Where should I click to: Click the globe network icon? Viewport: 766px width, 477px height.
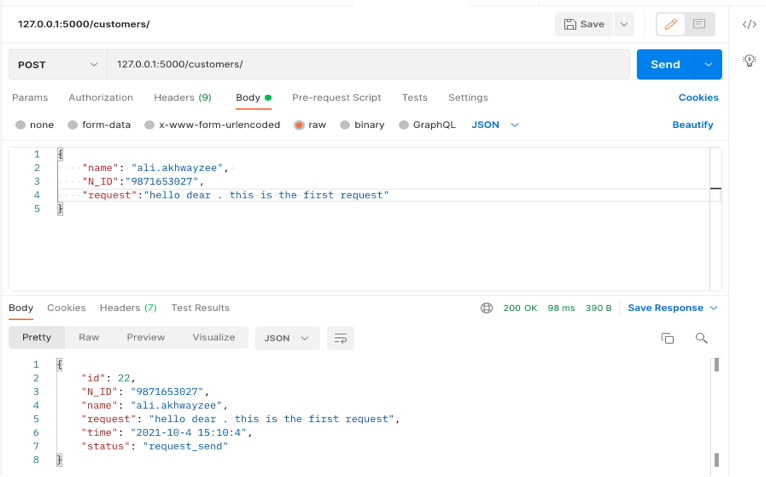(487, 308)
